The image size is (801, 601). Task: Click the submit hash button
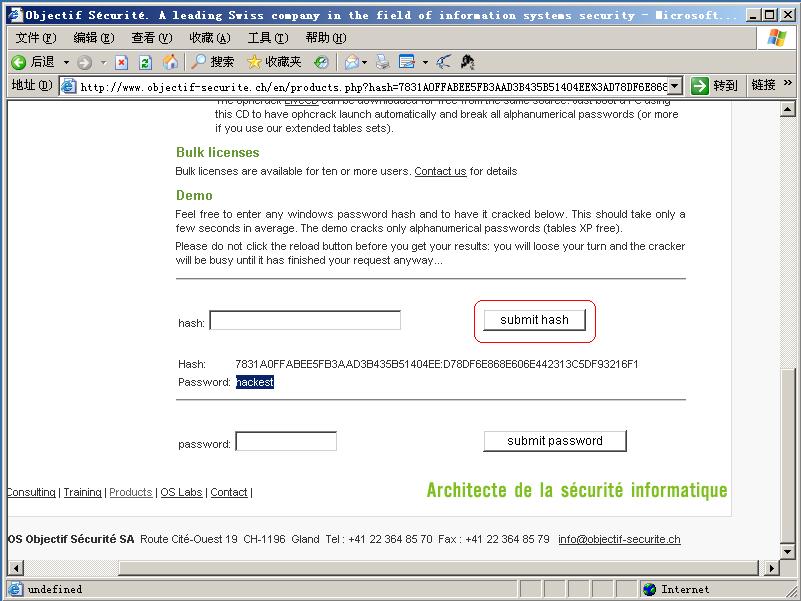(x=534, y=320)
